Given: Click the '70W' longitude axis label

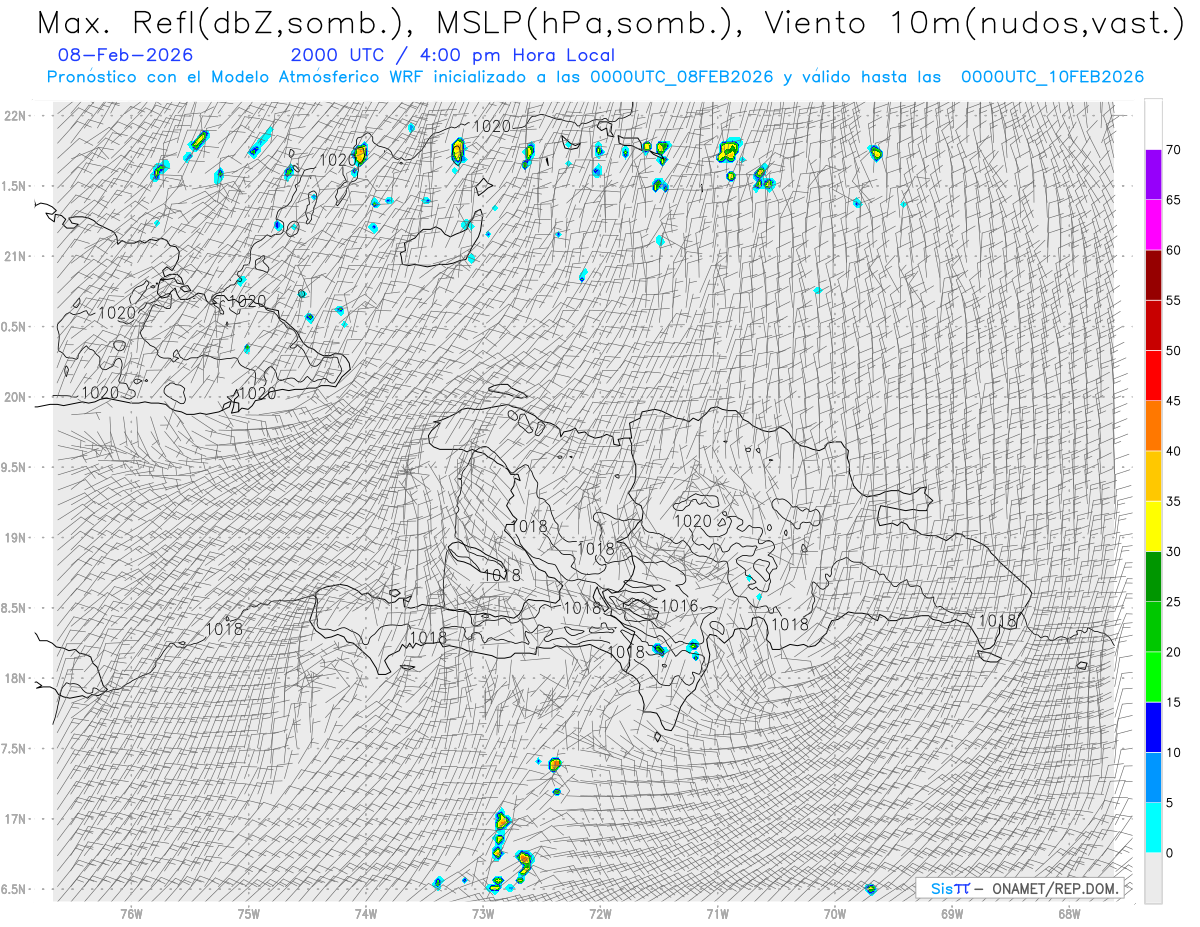Looking at the screenshot, I should point(835,913).
